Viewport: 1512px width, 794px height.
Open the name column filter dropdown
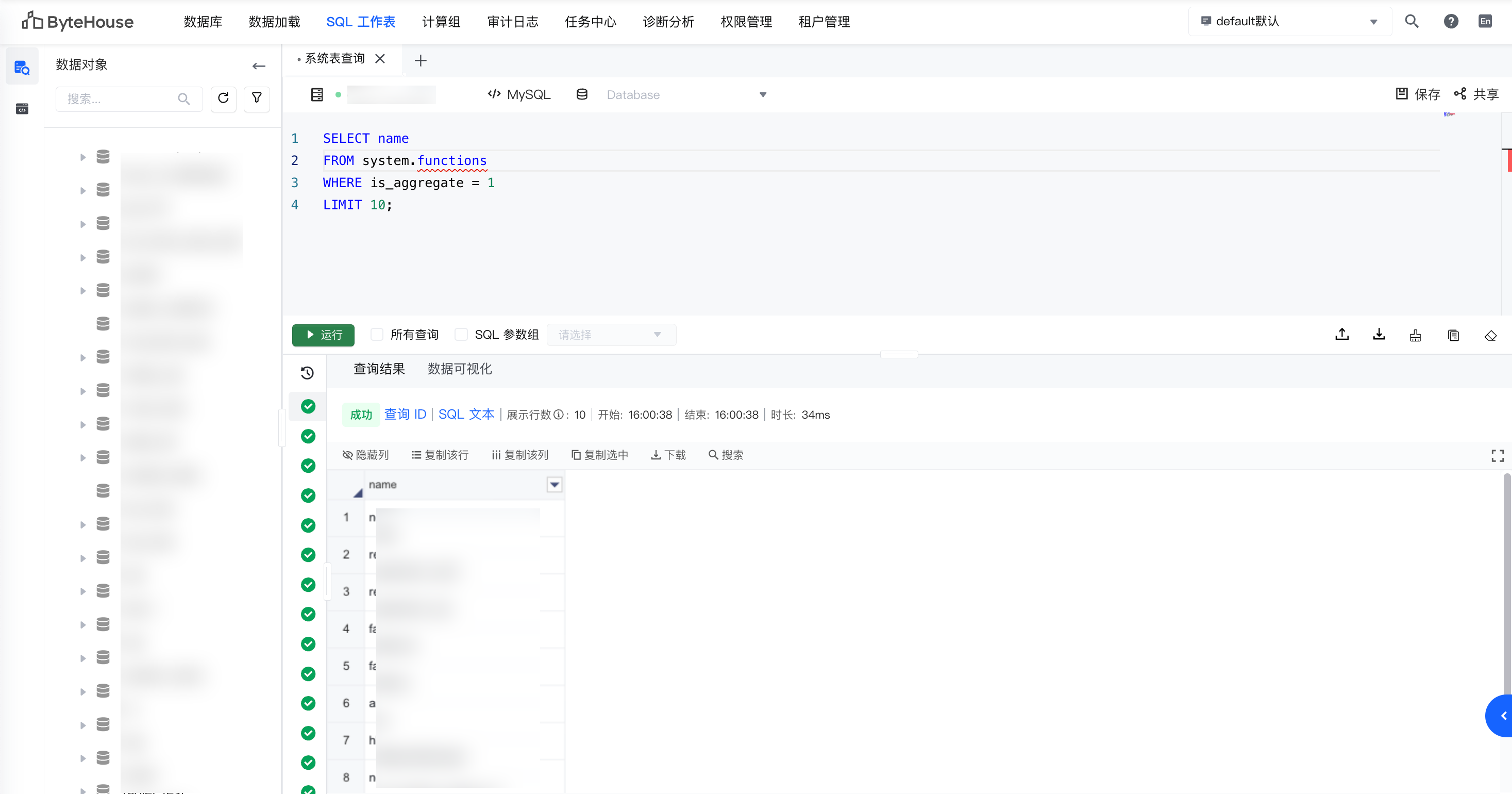(554, 485)
